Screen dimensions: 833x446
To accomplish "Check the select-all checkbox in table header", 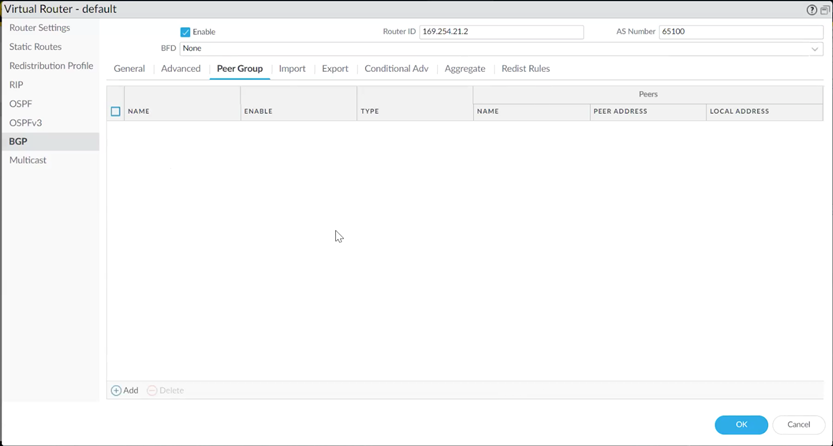I will [115, 111].
